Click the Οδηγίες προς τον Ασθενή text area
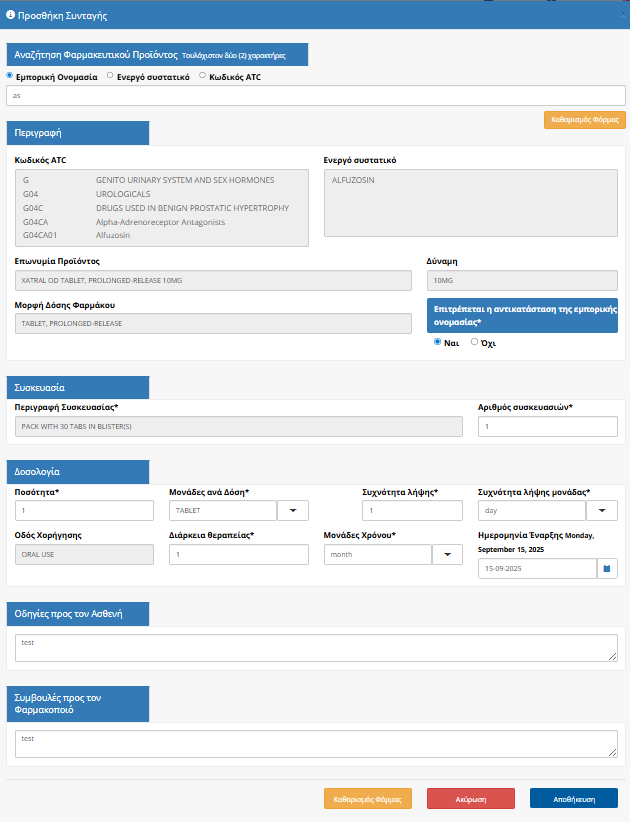The height and width of the screenshot is (822, 630). [315, 647]
